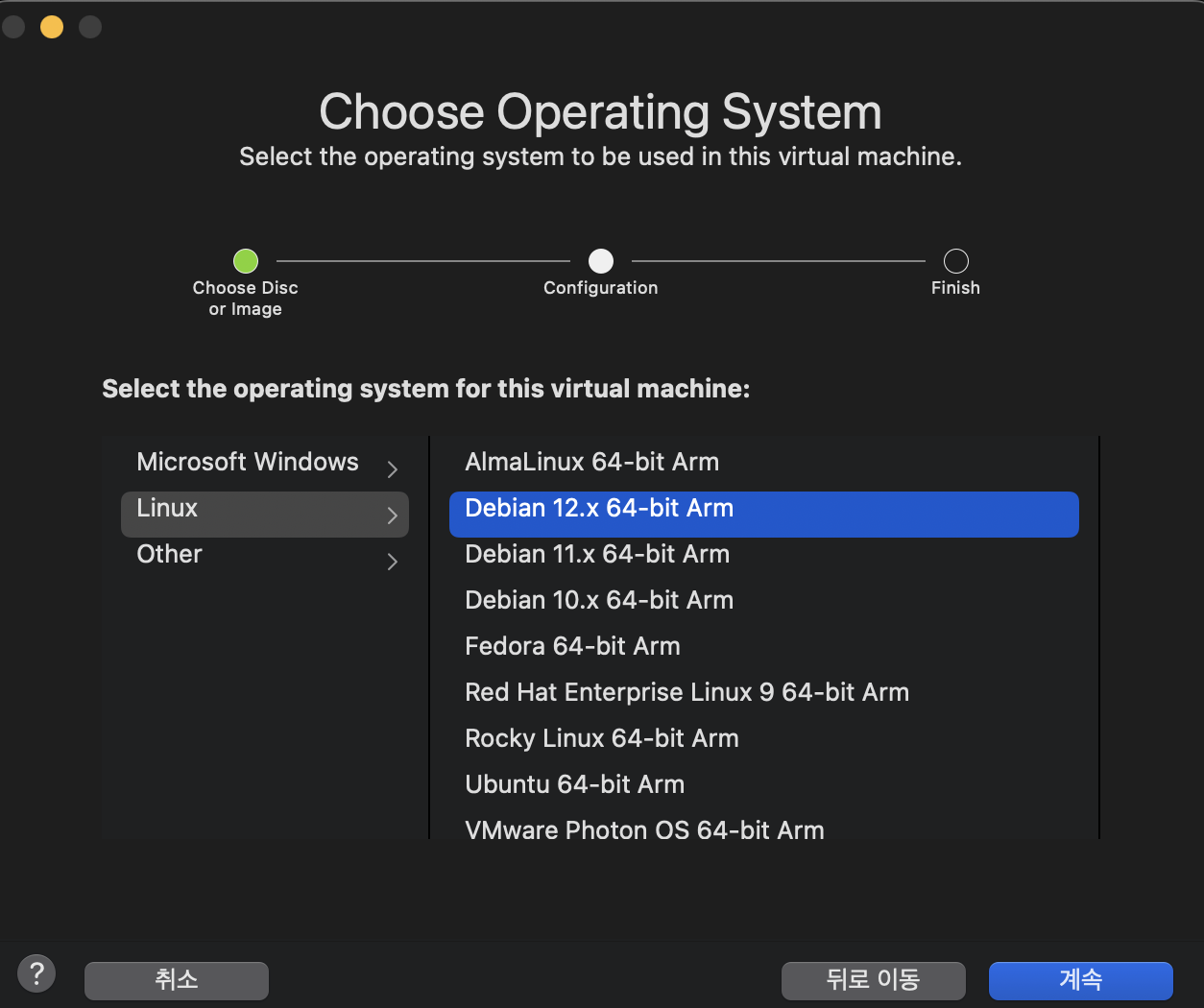Image resolution: width=1204 pixels, height=1008 pixels.
Task: Open the help question mark button
Action: point(36,973)
